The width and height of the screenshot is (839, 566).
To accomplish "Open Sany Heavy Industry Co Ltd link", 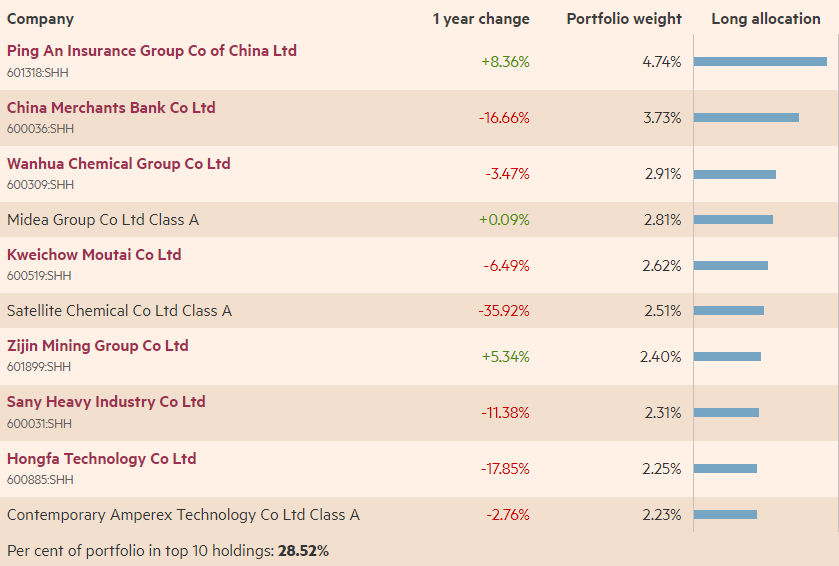I will (106, 402).
